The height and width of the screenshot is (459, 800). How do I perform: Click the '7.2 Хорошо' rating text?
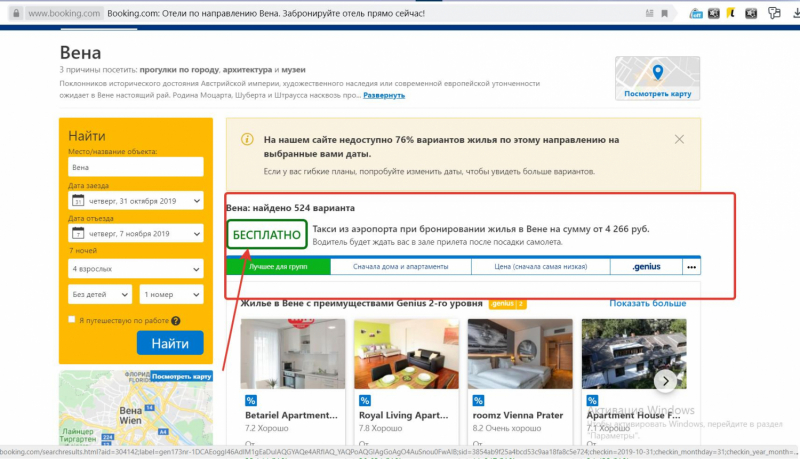266,428
